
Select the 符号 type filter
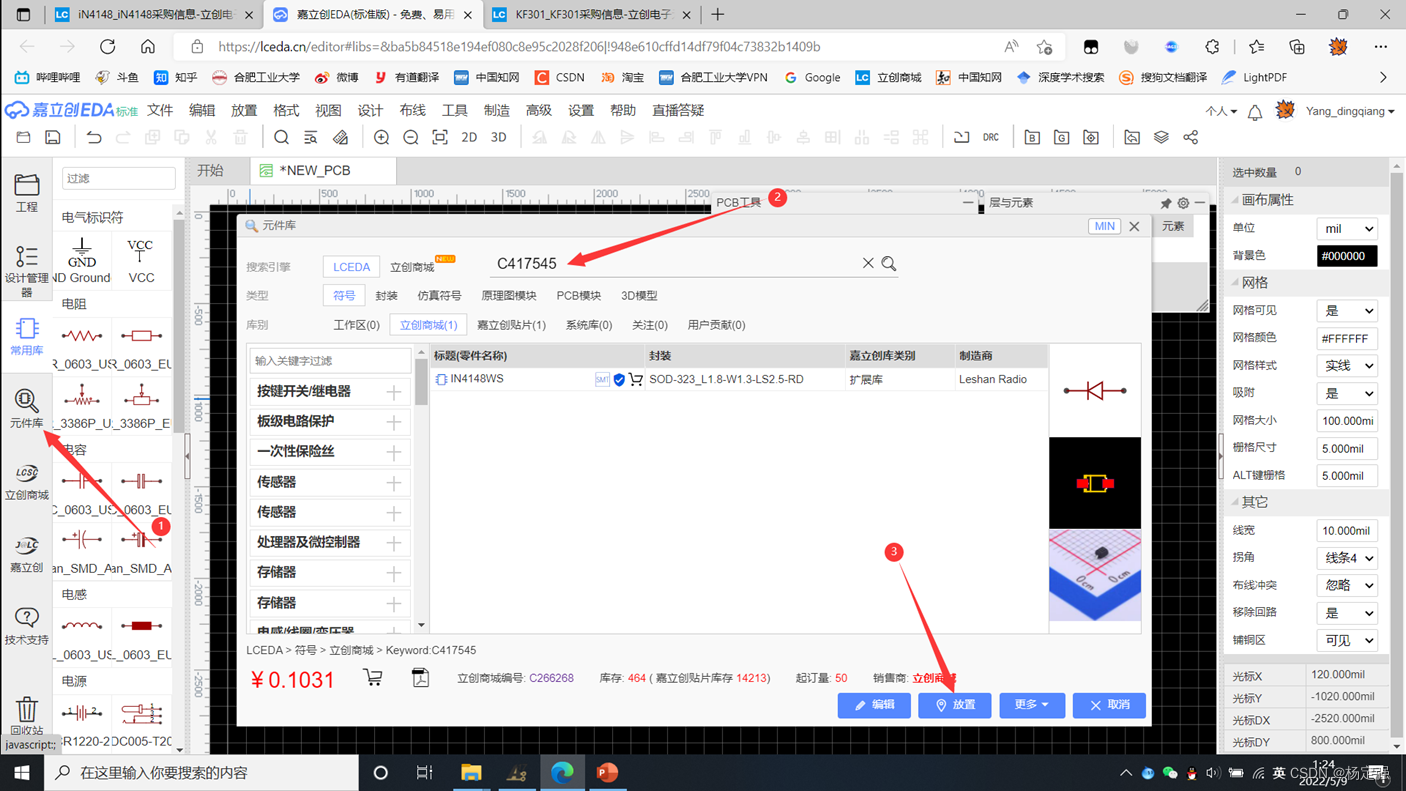344,296
